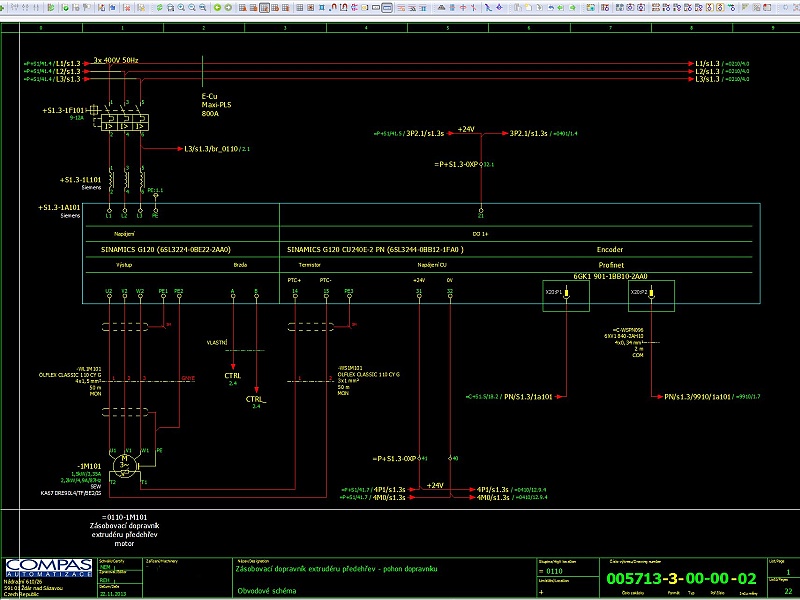Image resolution: width=800 pixels, height=600 pixels.
Task: Toggle the boxed magnet object snap button
Action: click(343, 8)
